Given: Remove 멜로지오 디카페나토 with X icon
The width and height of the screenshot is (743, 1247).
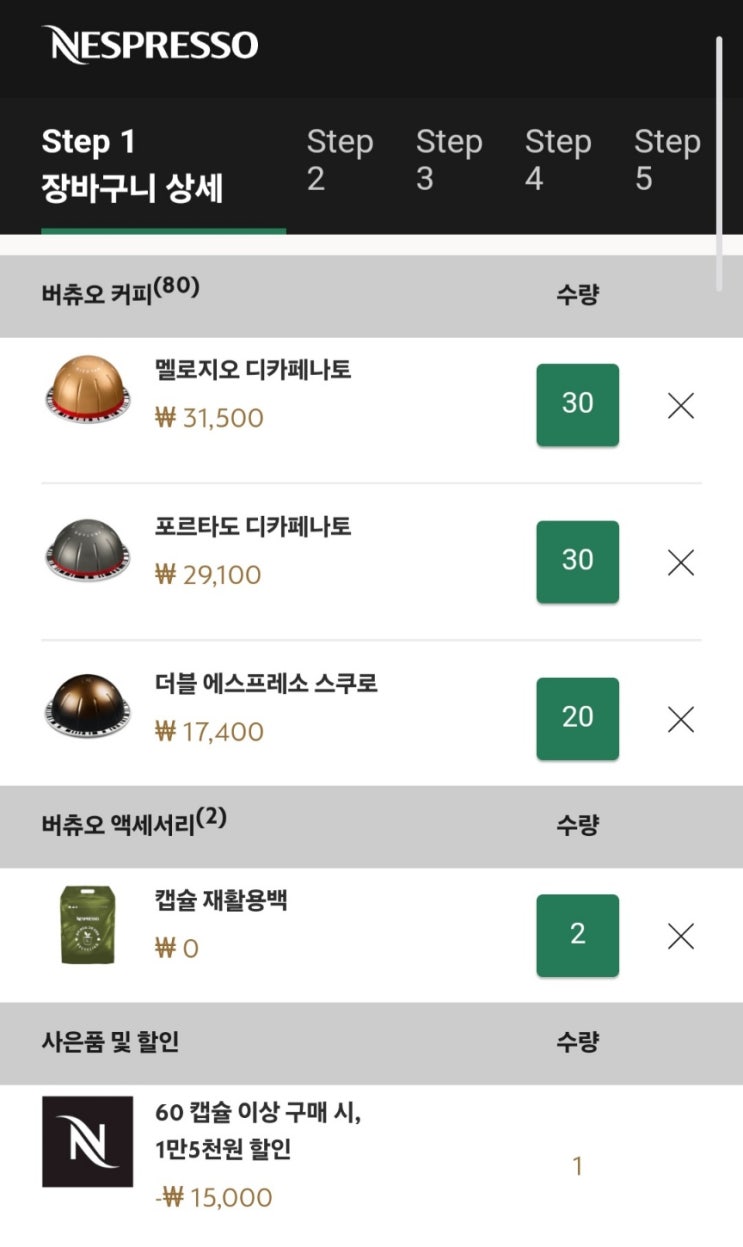Looking at the screenshot, I should pos(680,406).
